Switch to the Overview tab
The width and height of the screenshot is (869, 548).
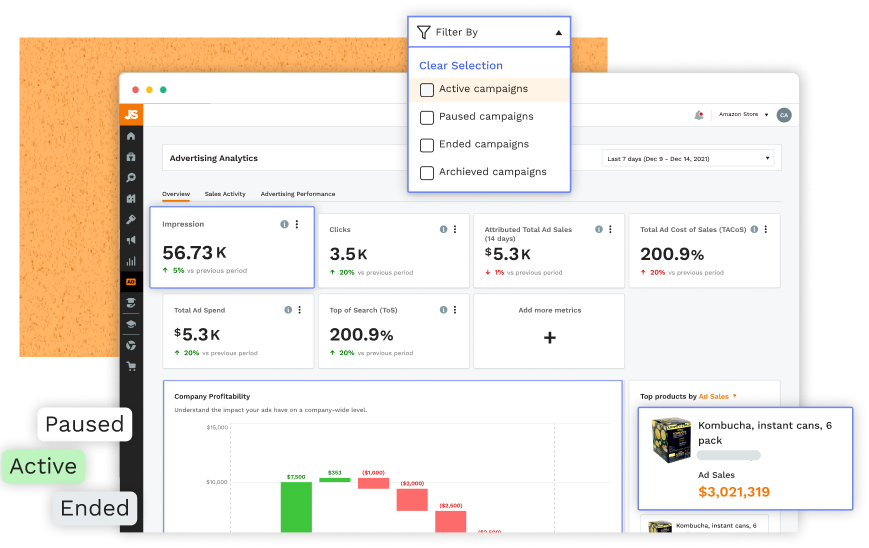pyautogui.click(x=176, y=194)
